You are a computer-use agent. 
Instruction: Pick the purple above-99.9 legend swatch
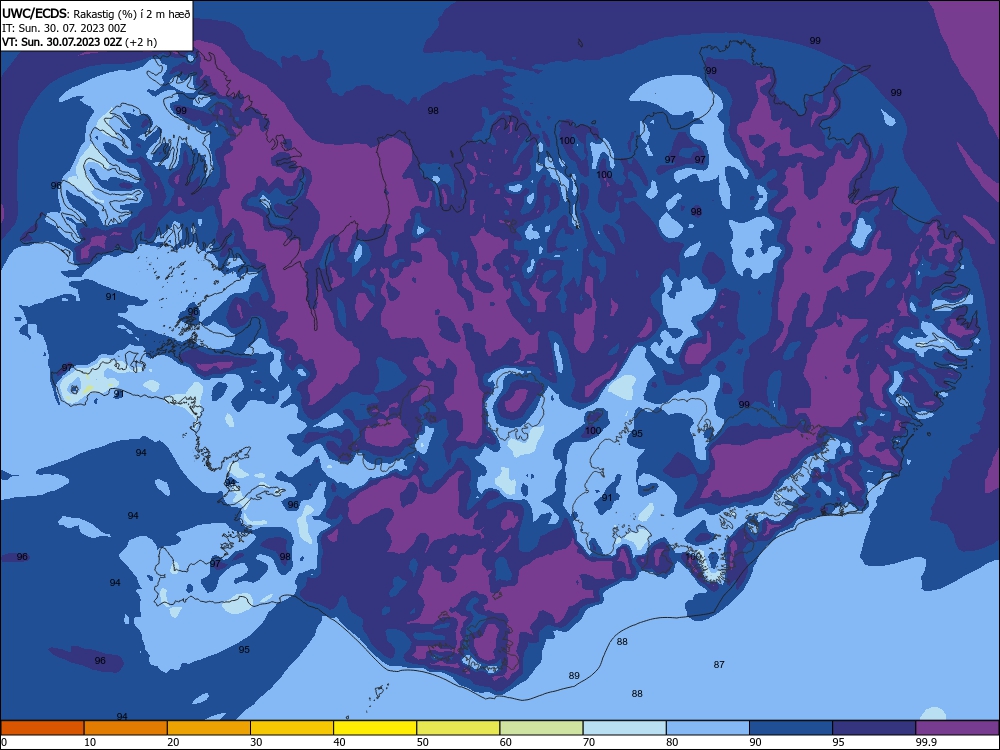pyautogui.click(x=958, y=728)
